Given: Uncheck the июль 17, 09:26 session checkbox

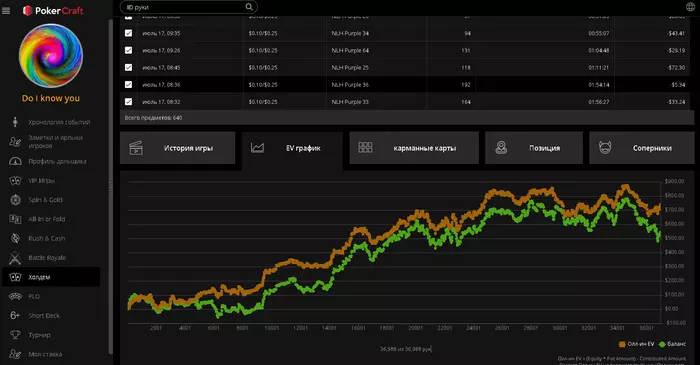Looking at the screenshot, I should [129, 50].
